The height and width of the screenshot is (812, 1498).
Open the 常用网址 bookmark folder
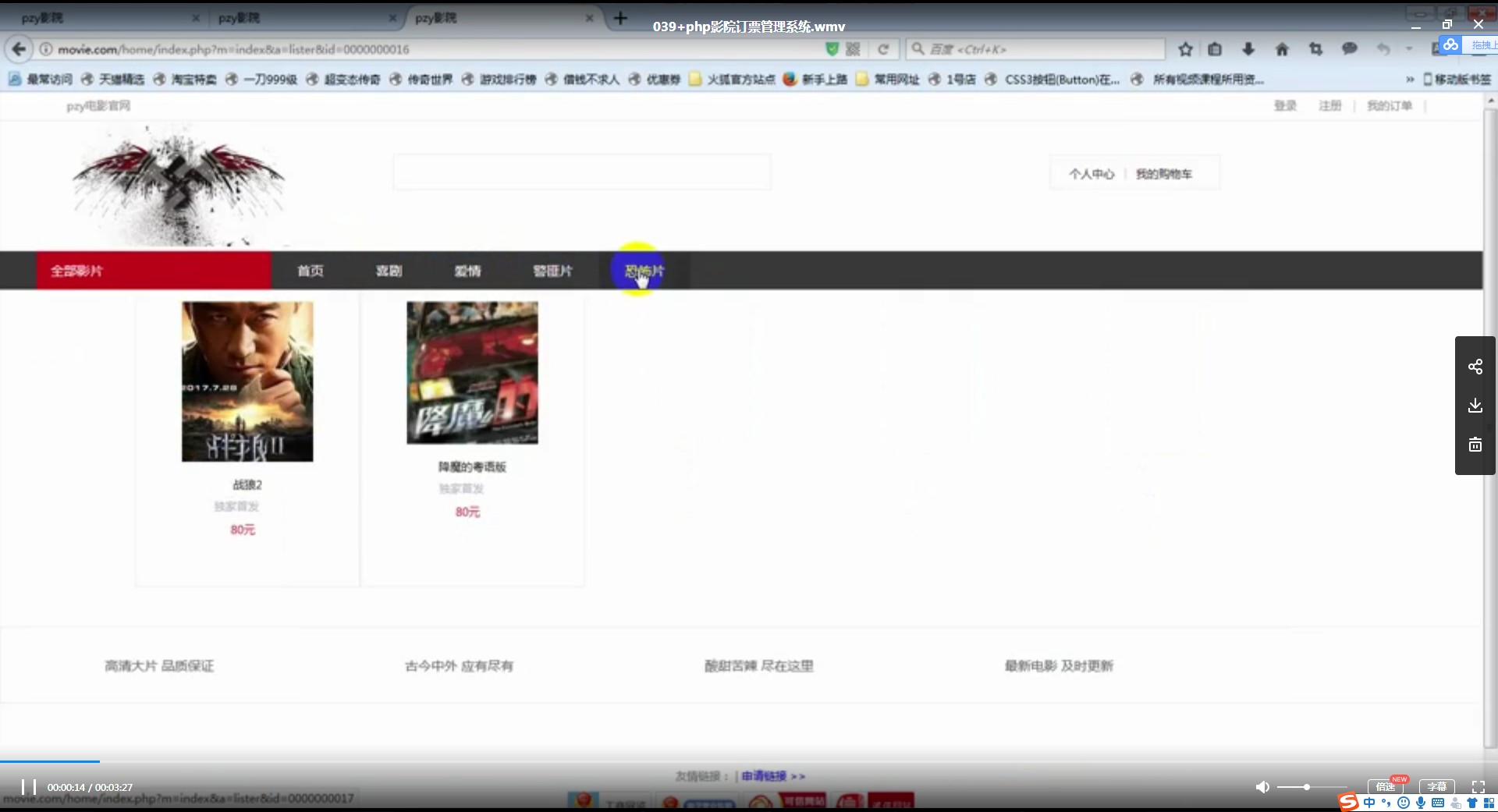[x=887, y=79]
